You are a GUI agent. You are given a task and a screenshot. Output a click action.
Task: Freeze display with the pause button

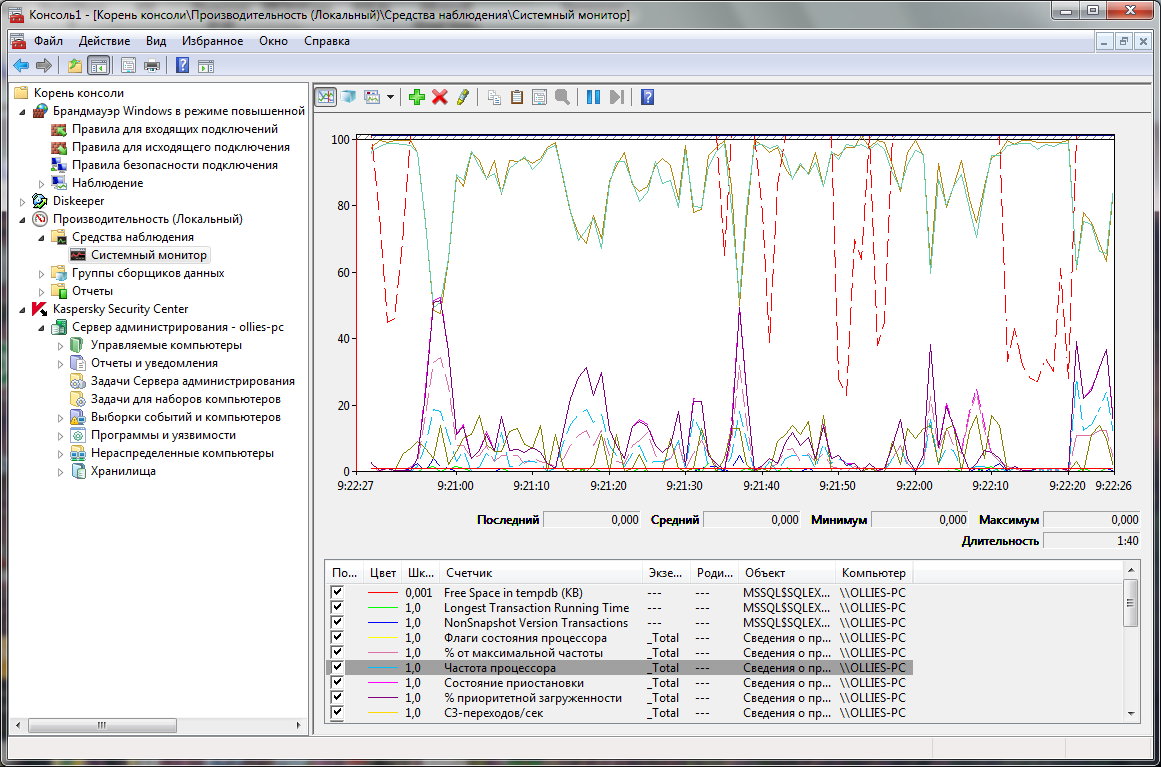593,97
